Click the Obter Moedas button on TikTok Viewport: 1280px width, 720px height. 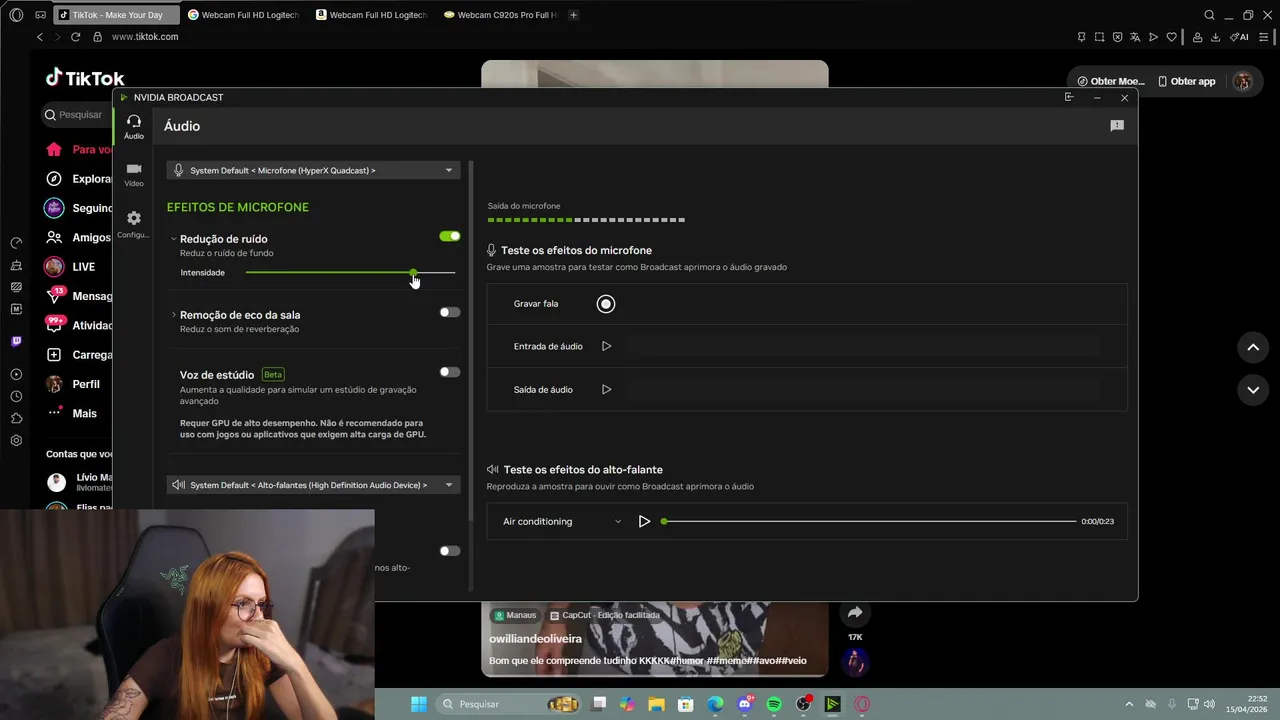pyautogui.click(x=1109, y=81)
